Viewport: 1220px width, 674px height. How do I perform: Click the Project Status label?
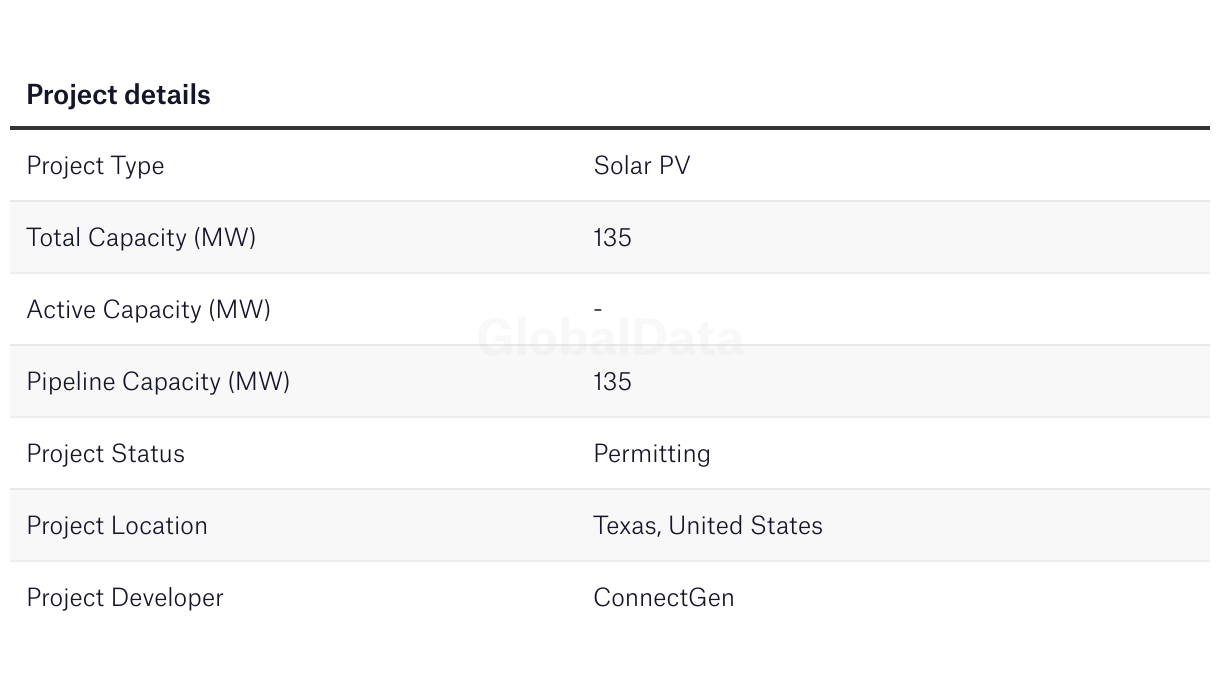tap(105, 454)
